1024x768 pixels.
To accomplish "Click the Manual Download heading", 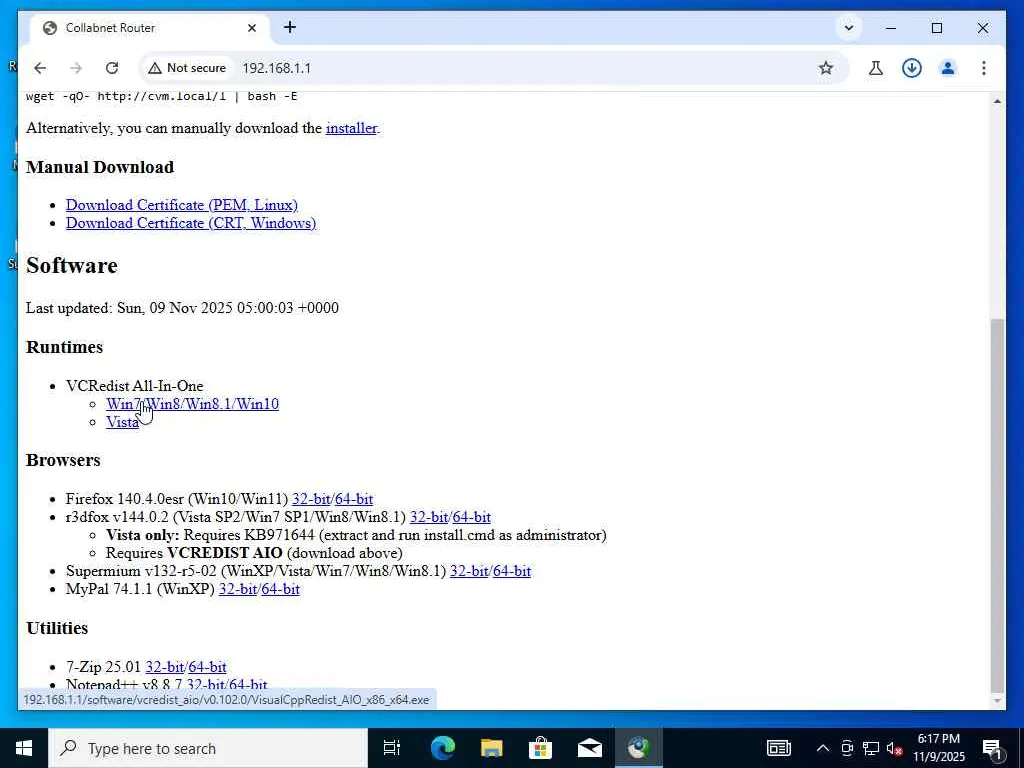I will pos(100,167).
